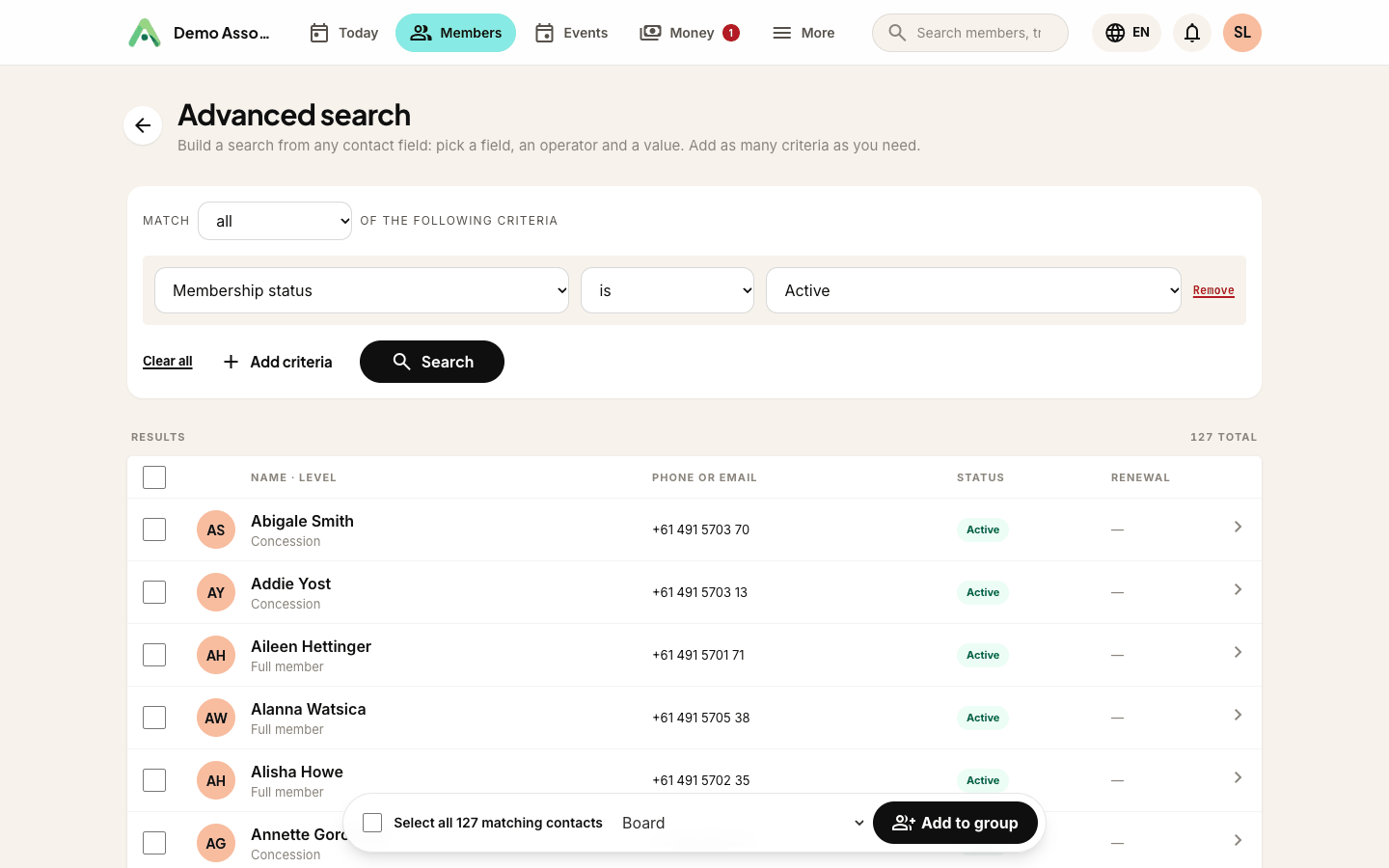Open the Match all dropdown

[x=275, y=221]
